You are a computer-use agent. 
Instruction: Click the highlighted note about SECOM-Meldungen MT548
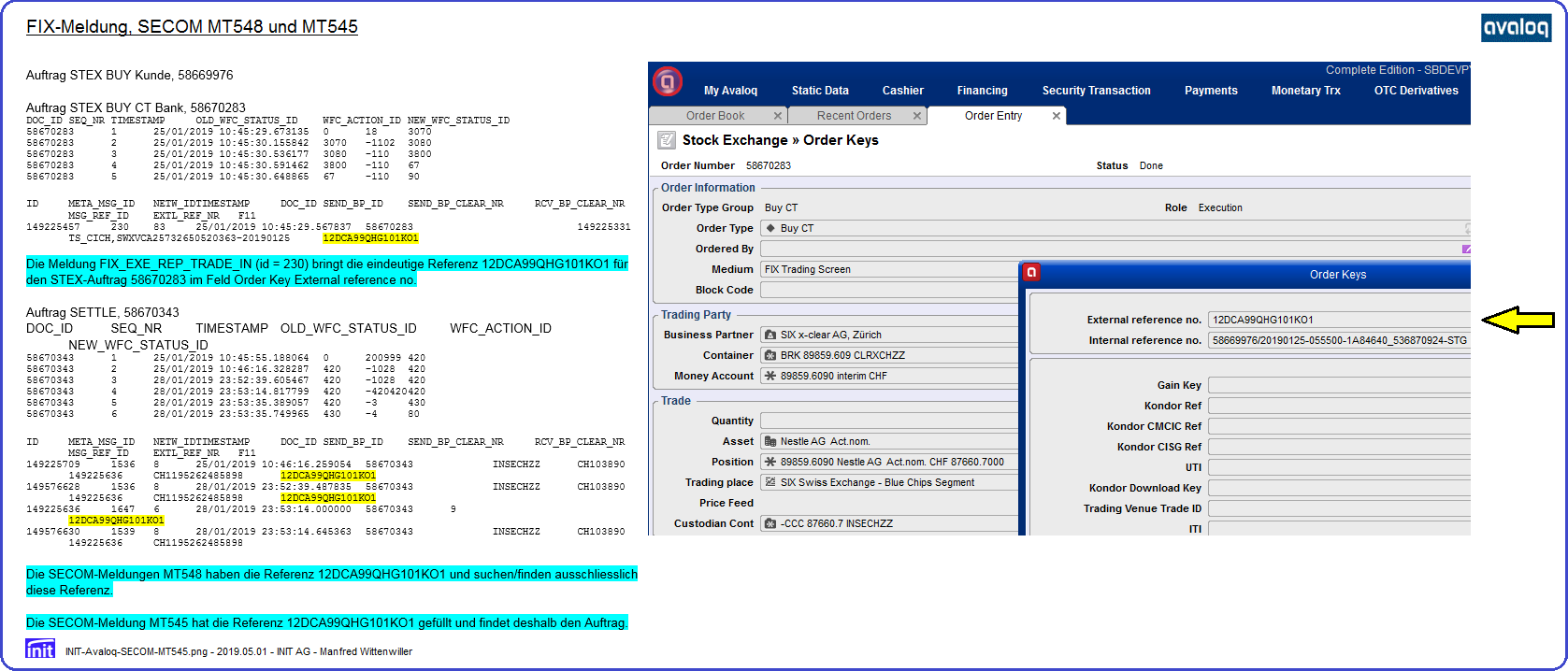click(332, 582)
